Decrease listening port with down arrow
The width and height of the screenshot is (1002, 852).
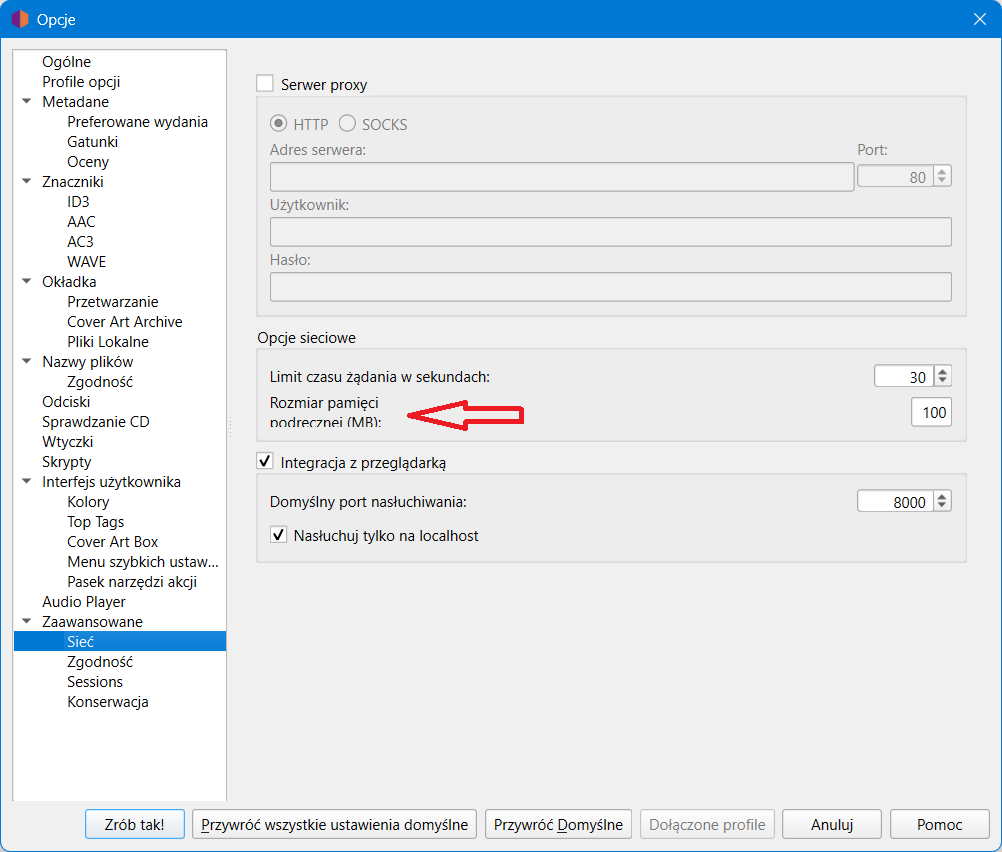pyautogui.click(x=943, y=507)
